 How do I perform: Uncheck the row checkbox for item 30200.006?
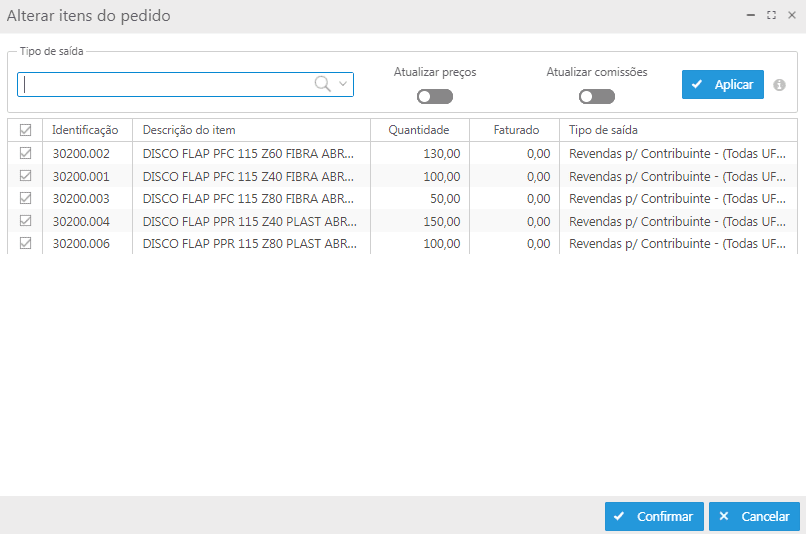tap(26, 243)
